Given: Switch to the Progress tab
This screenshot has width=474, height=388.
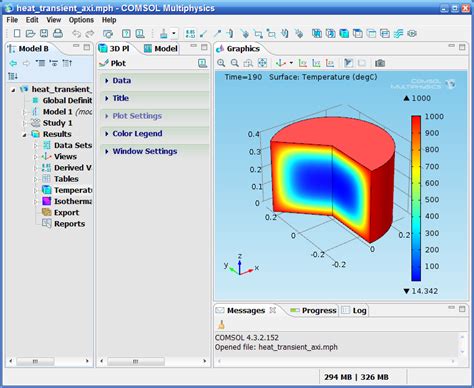Looking at the screenshot, I should pyautogui.click(x=313, y=310).
